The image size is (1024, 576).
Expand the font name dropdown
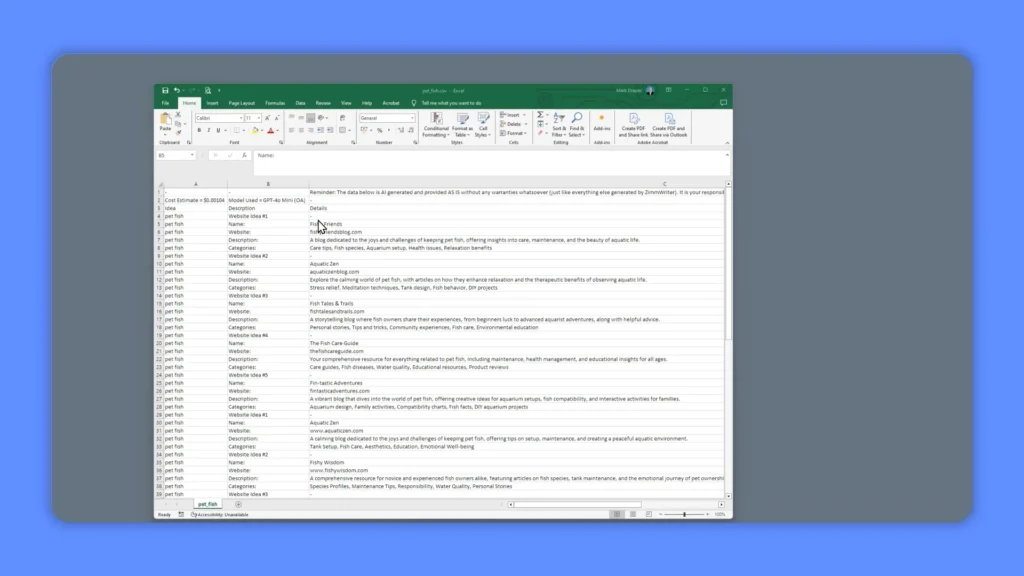(x=240, y=117)
